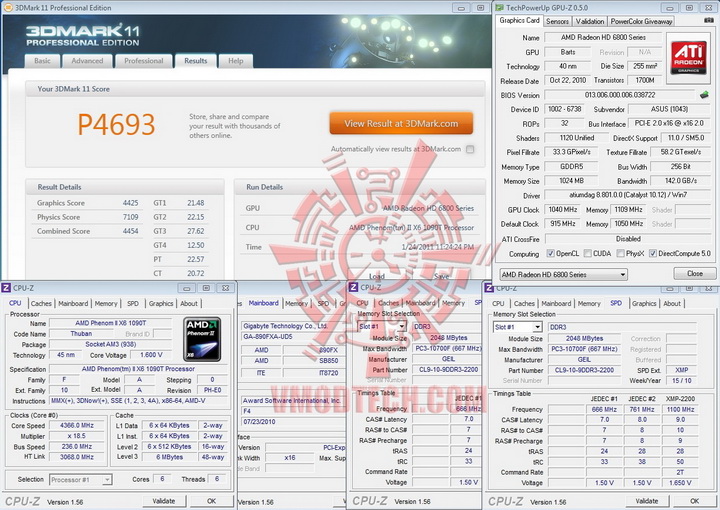The width and height of the screenshot is (720, 510).
Task: Click the purple Z icon in the left CPU-Z title bar
Action: (x=6, y=288)
